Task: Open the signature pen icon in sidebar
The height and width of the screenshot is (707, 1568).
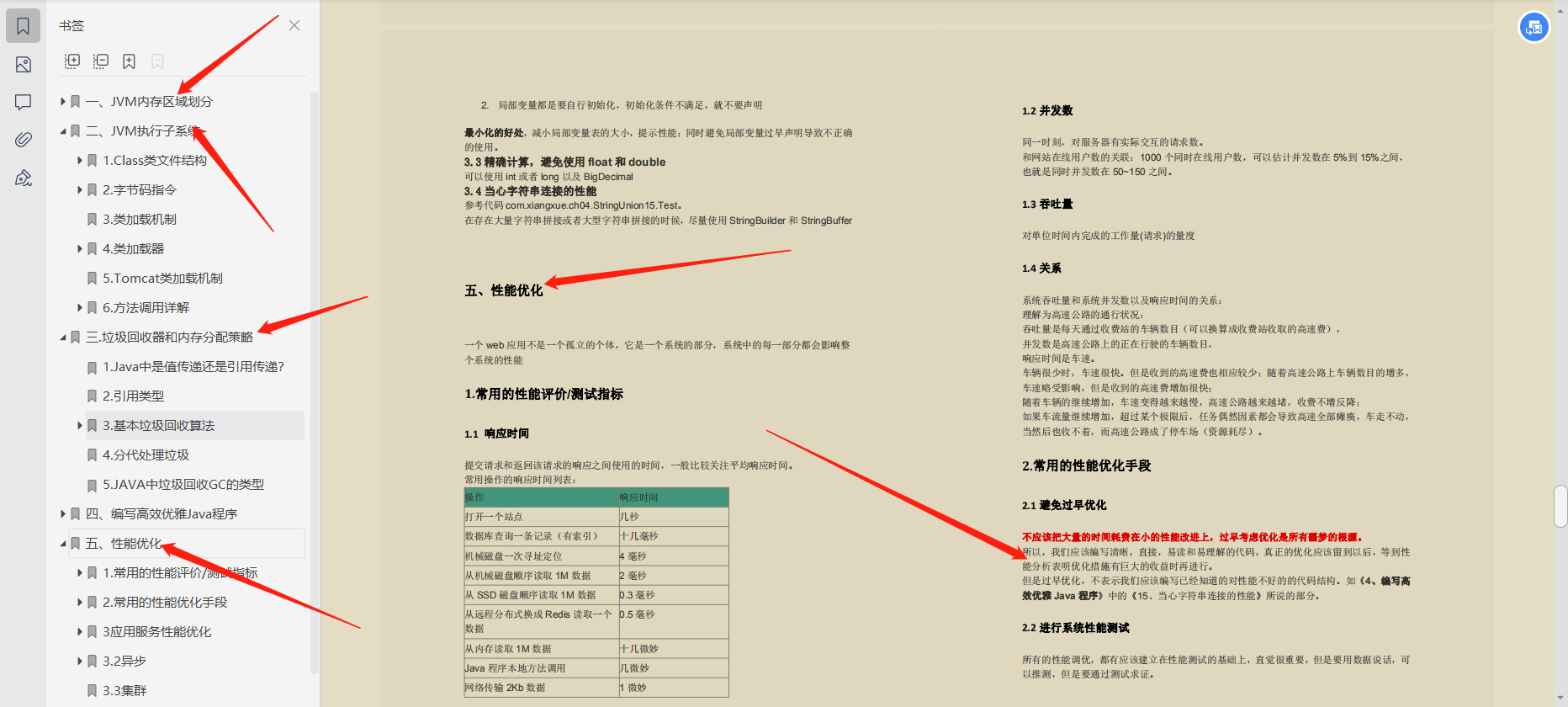Action: (x=23, y=178)
